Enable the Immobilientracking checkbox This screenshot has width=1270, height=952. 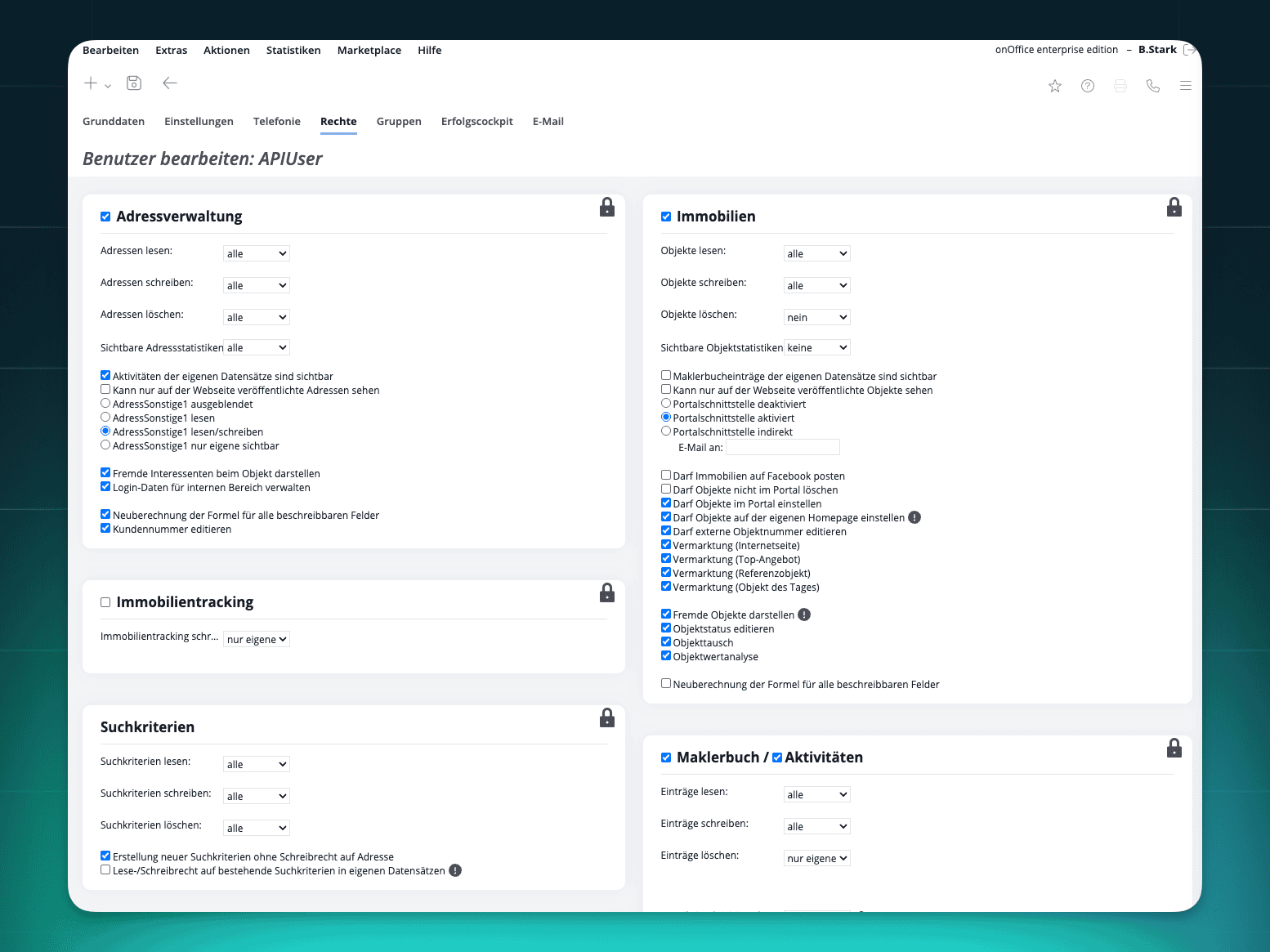point(105,602)
